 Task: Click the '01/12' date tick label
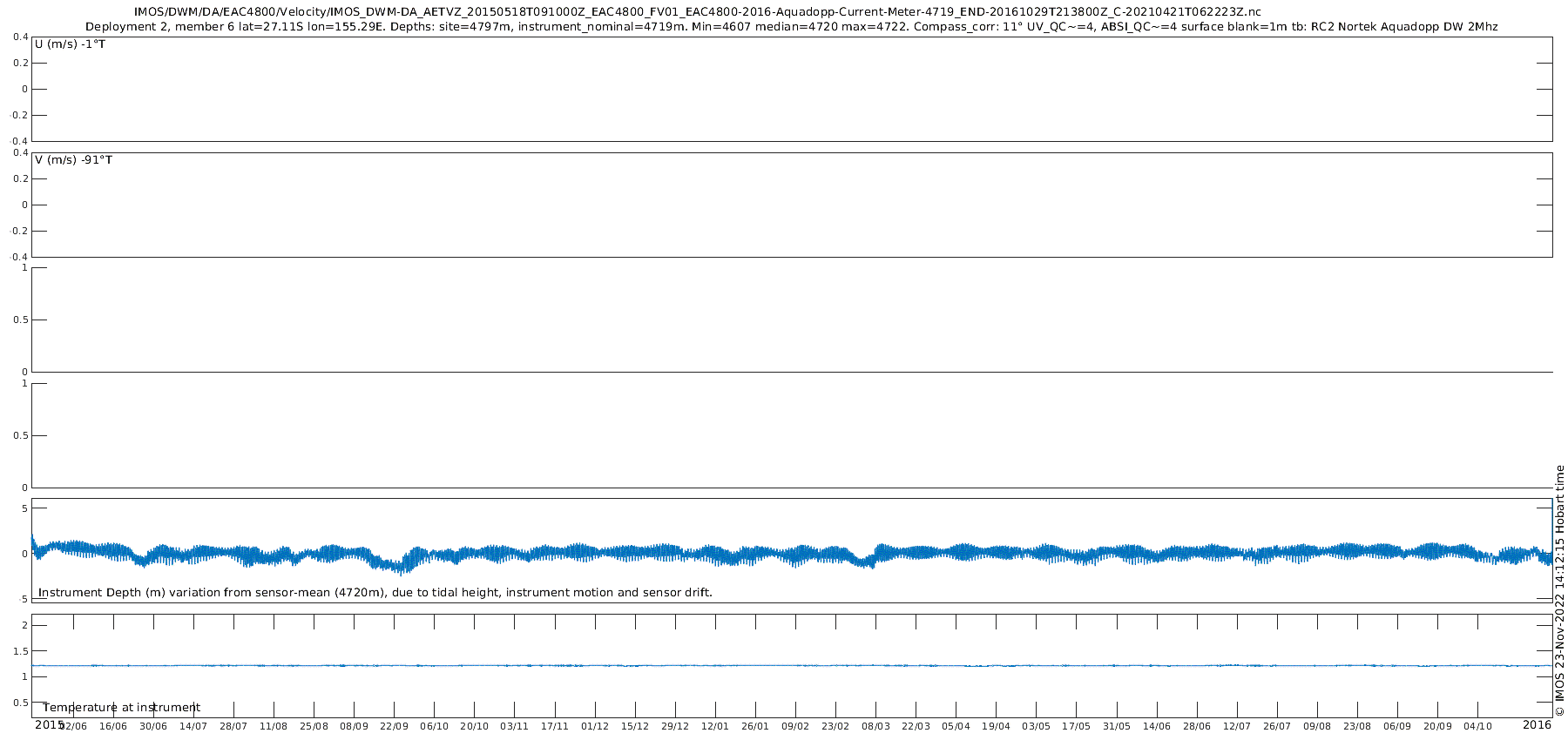coord(595,726)
